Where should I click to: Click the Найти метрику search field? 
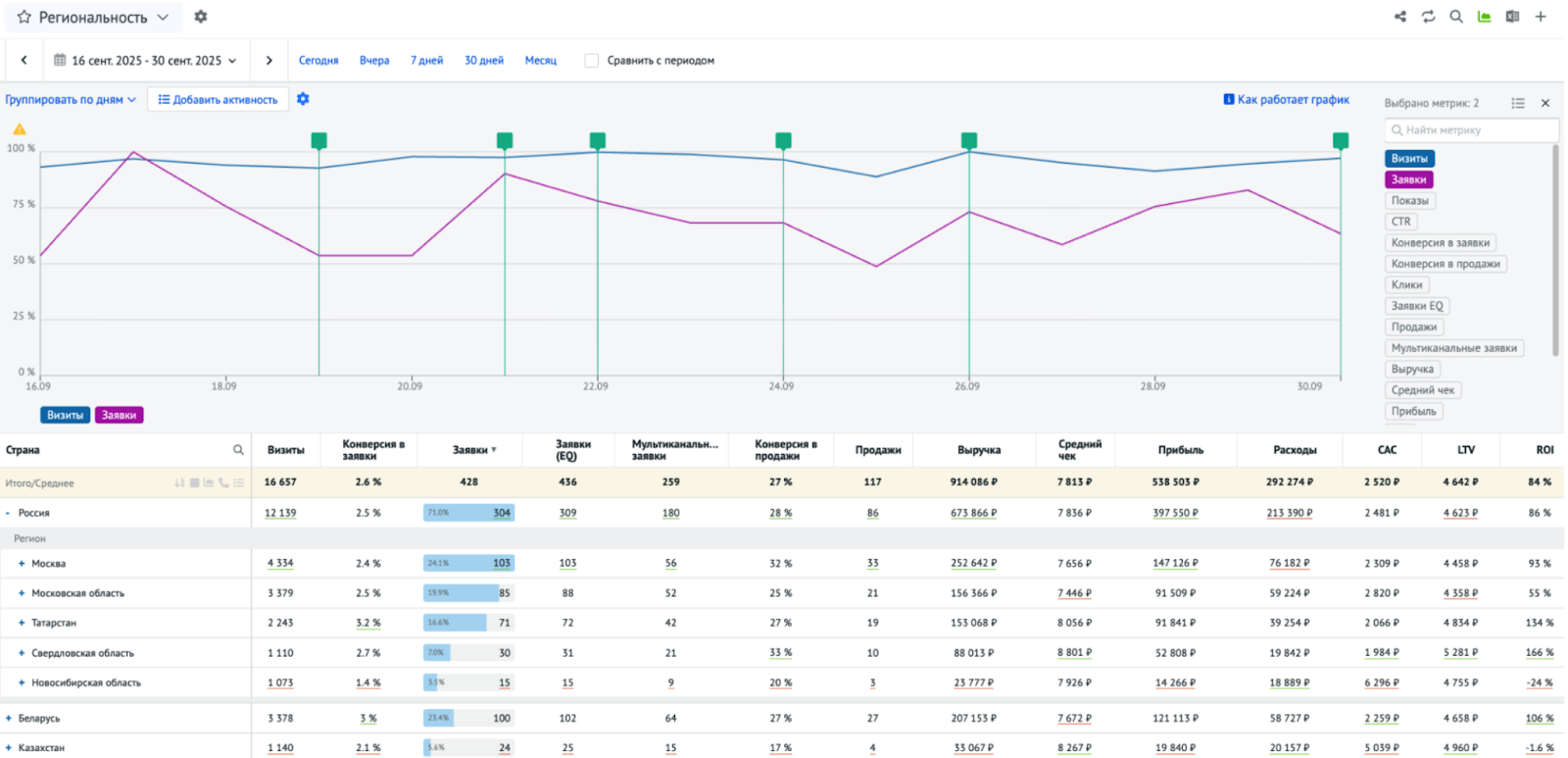[x=1472, y=130]
